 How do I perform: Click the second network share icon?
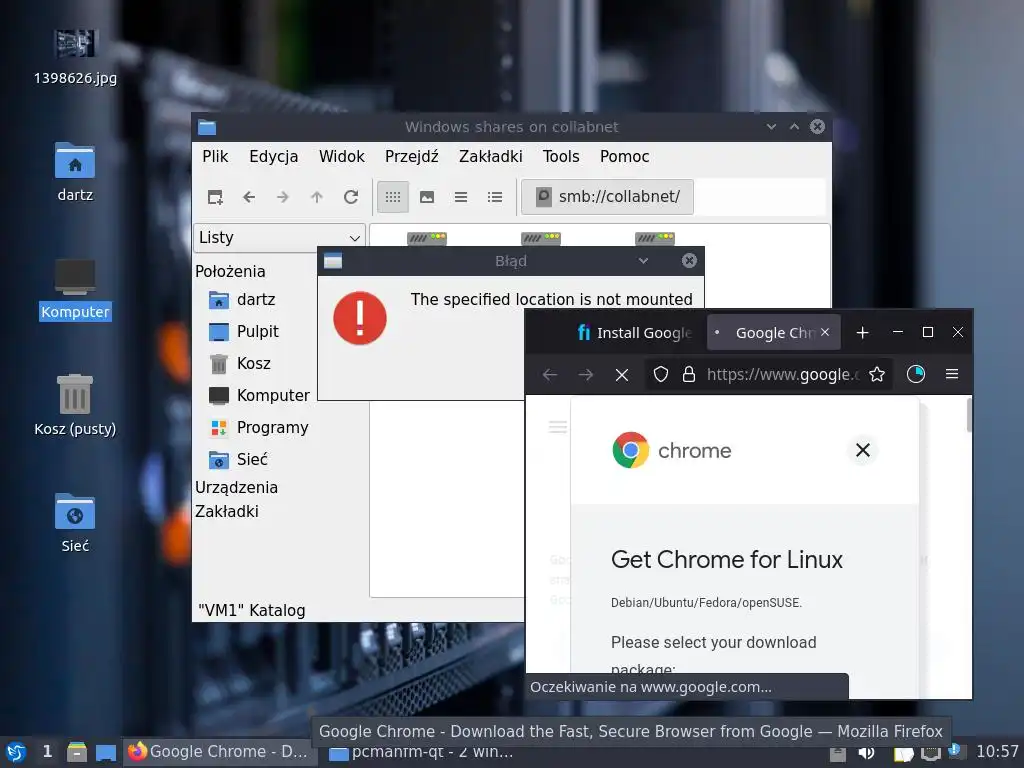click(541, 238)
